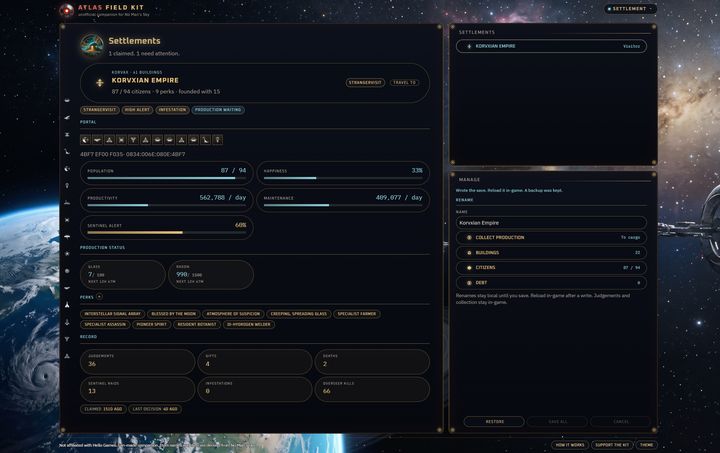Select Korvxian Empire in the Settlements list
720x453 pixels.
point(551,46)
